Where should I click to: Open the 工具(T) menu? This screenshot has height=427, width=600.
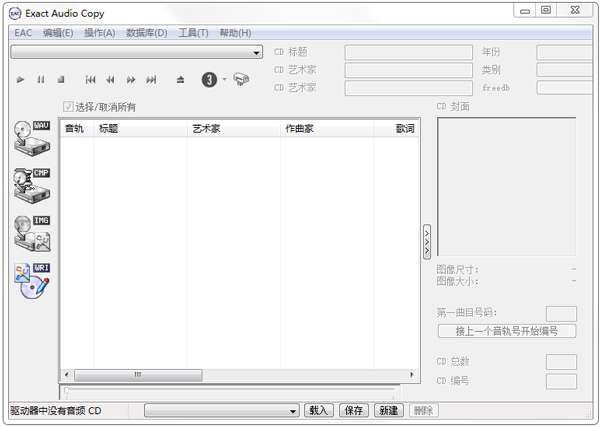pos(193,33)
